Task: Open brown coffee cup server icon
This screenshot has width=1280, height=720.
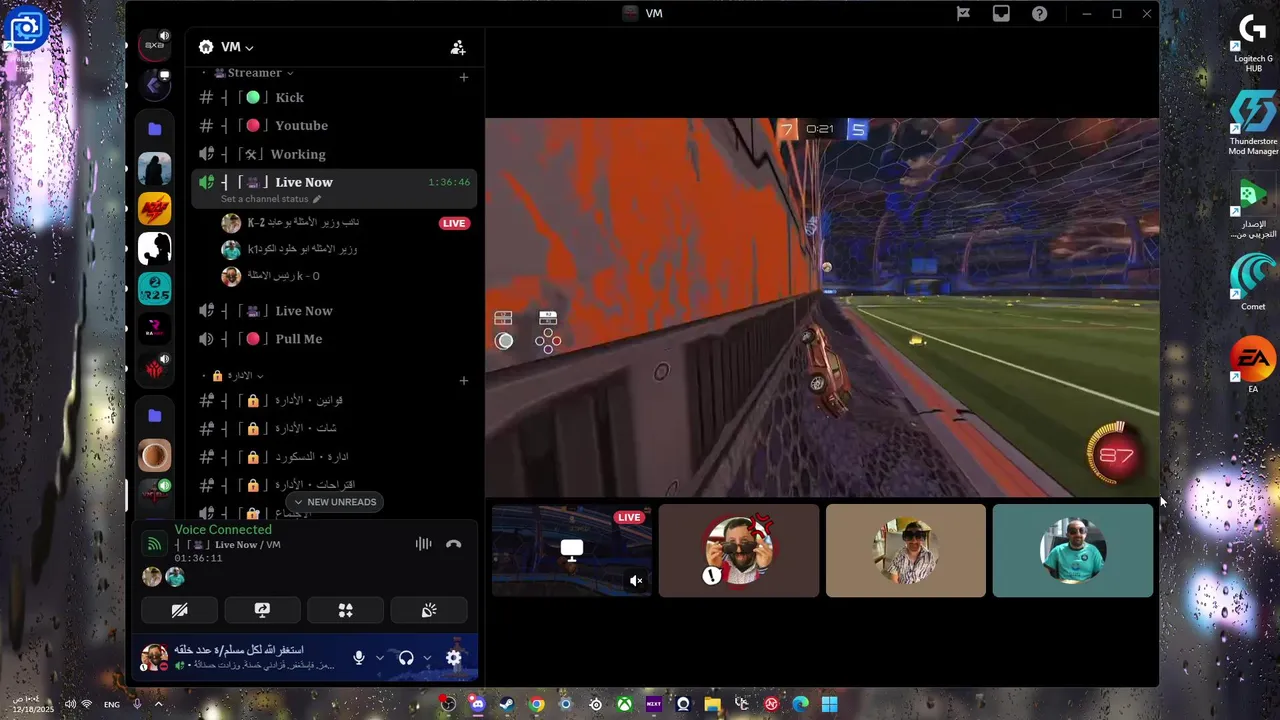Action: click(154, 456)
